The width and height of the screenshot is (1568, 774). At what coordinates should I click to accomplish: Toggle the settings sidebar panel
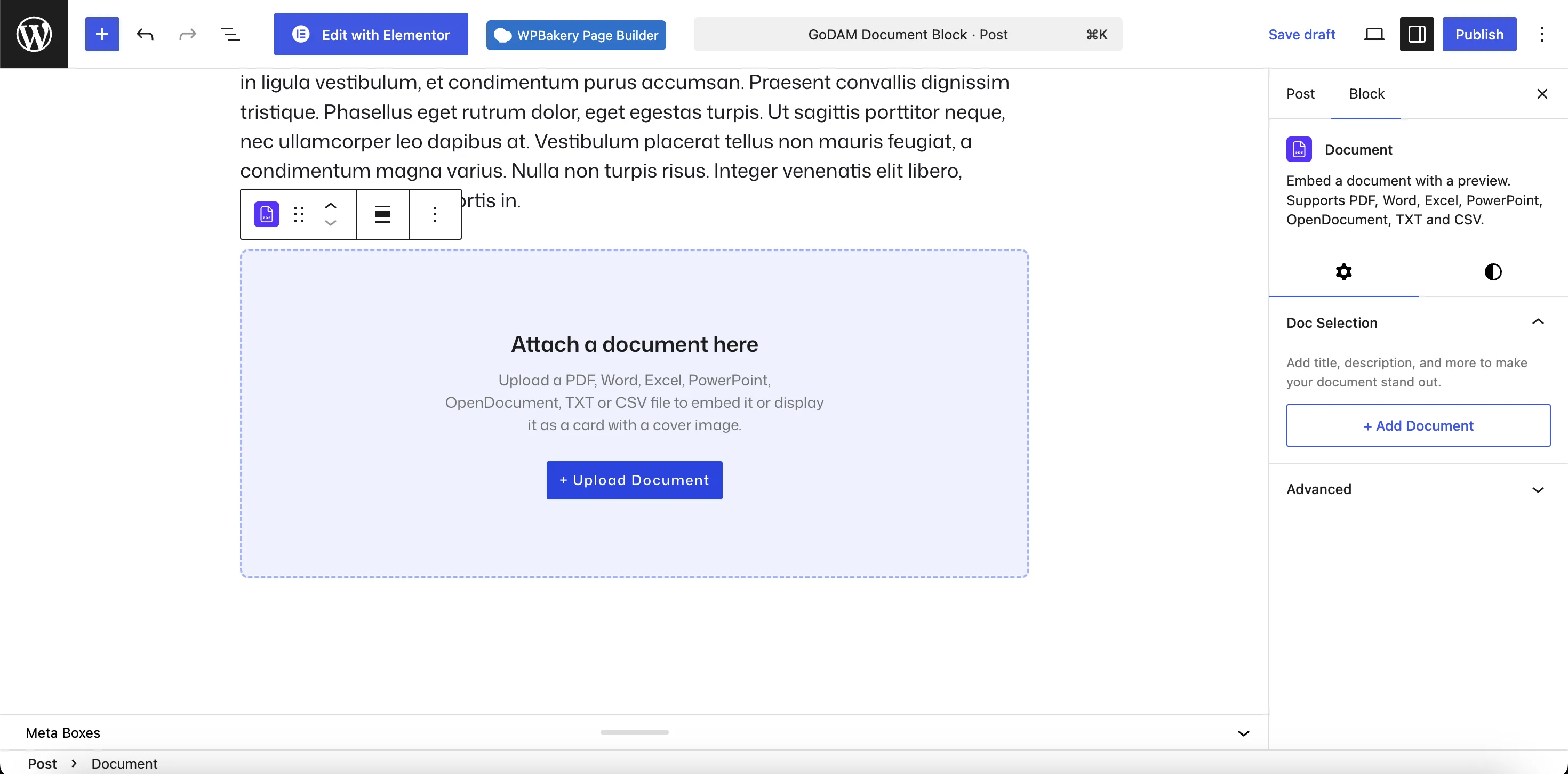tap(1417, 34)
